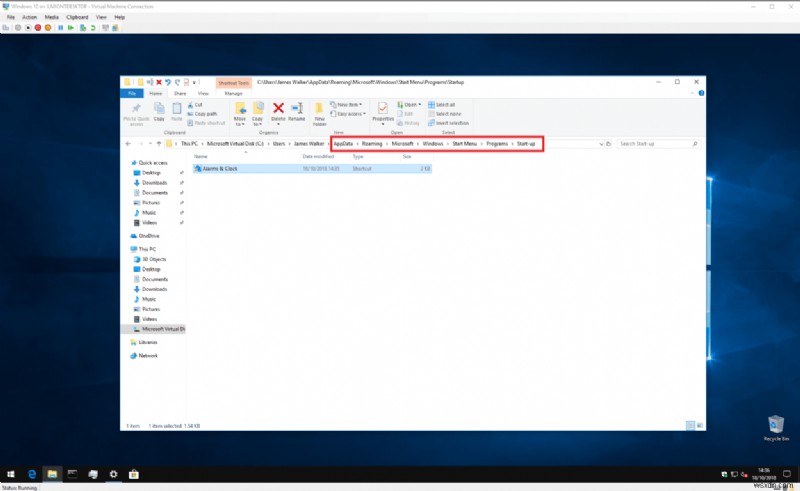This screenshot has height=491, width=800.
Task: Open the VM Media menu
Action: pos(52,17)
